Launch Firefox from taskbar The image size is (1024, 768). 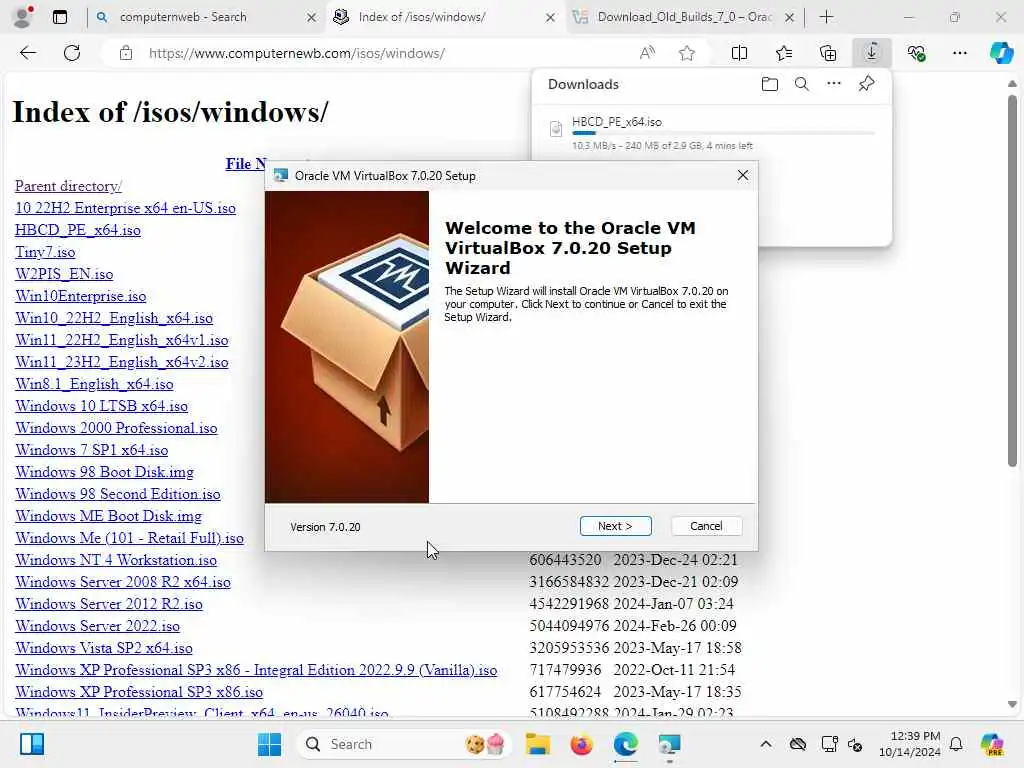(581, 744)
